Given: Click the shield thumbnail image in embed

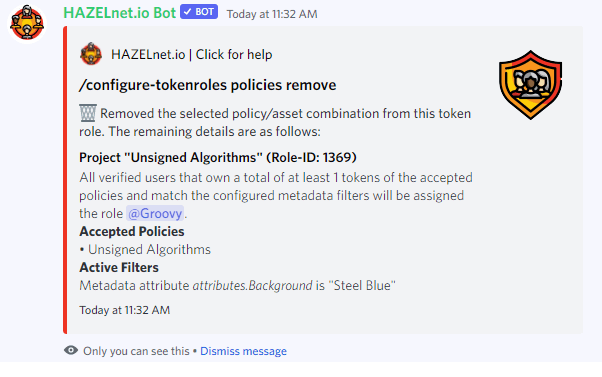Looking at the screenshot, I should [531, 85].
